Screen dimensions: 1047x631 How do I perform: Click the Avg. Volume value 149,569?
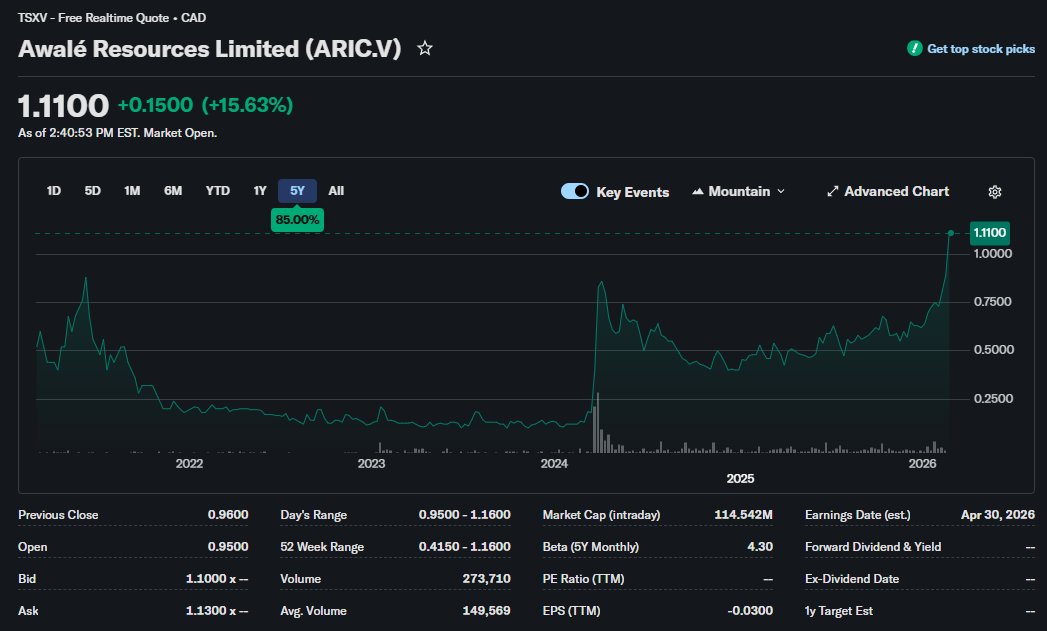click(x=487, y=611)
